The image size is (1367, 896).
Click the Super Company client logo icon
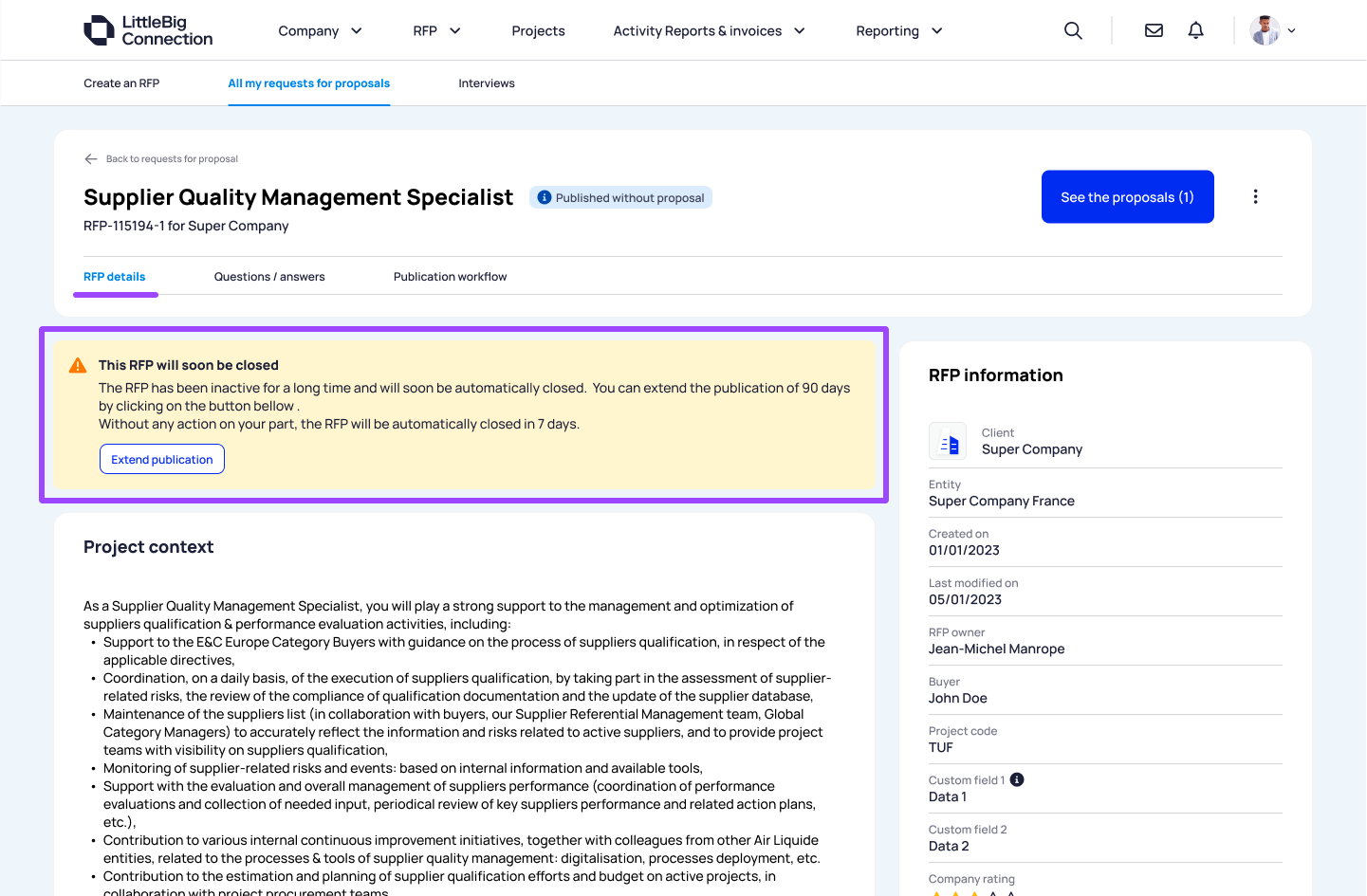pos(948,441)
